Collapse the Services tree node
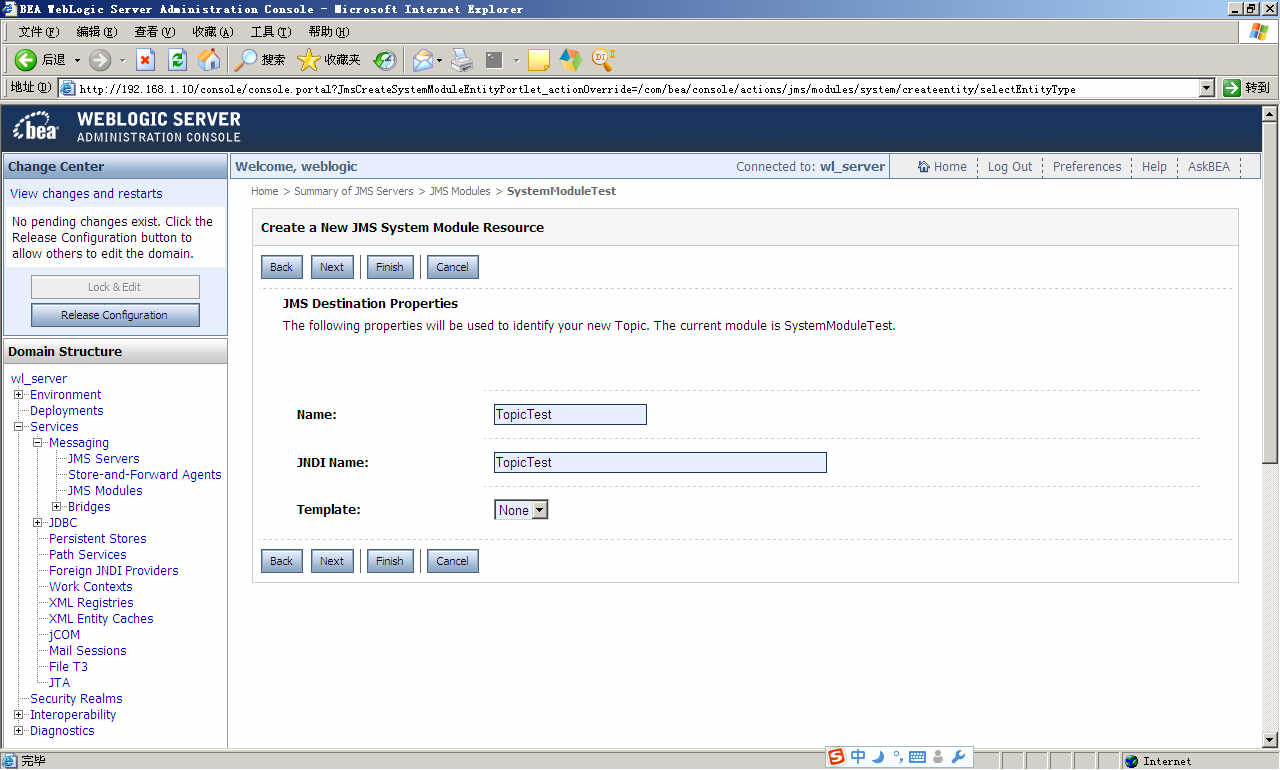Viewport: 1280px width, 770px height. click(18, 426)
